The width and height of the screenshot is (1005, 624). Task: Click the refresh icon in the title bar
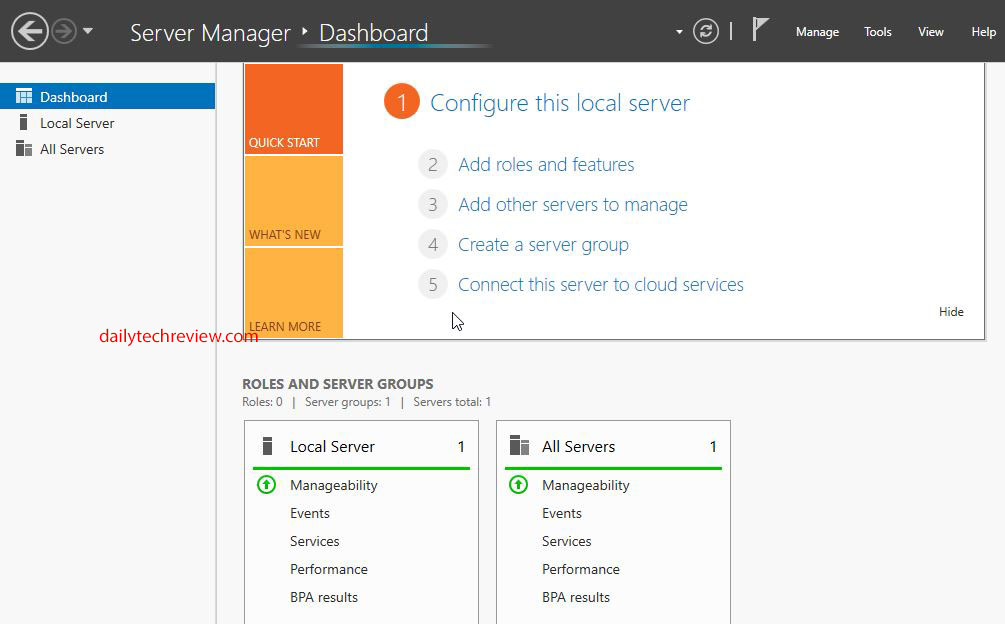(x=706, y=31)
